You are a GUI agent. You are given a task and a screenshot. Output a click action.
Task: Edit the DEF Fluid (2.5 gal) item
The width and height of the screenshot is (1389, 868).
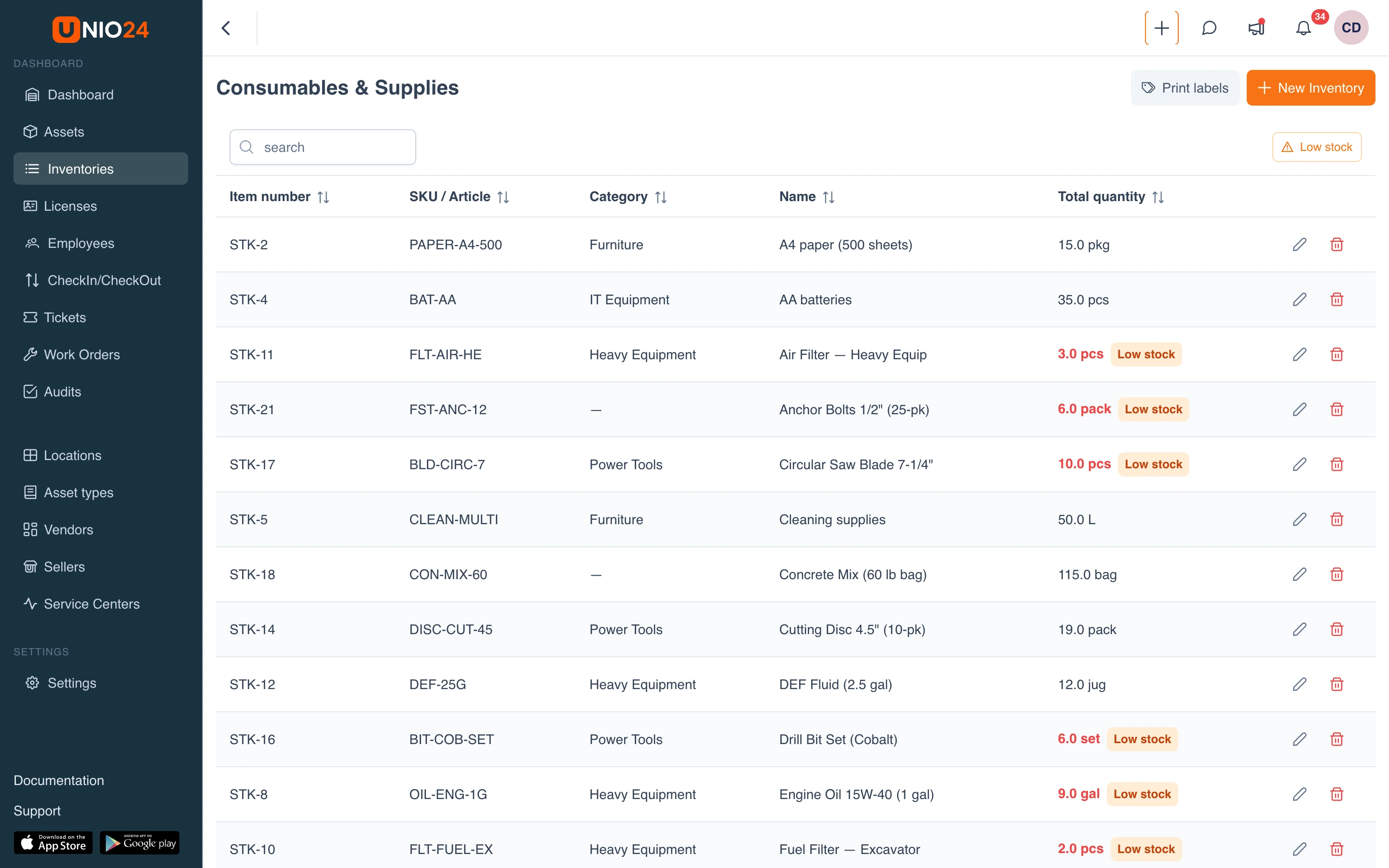point(1299,684)
